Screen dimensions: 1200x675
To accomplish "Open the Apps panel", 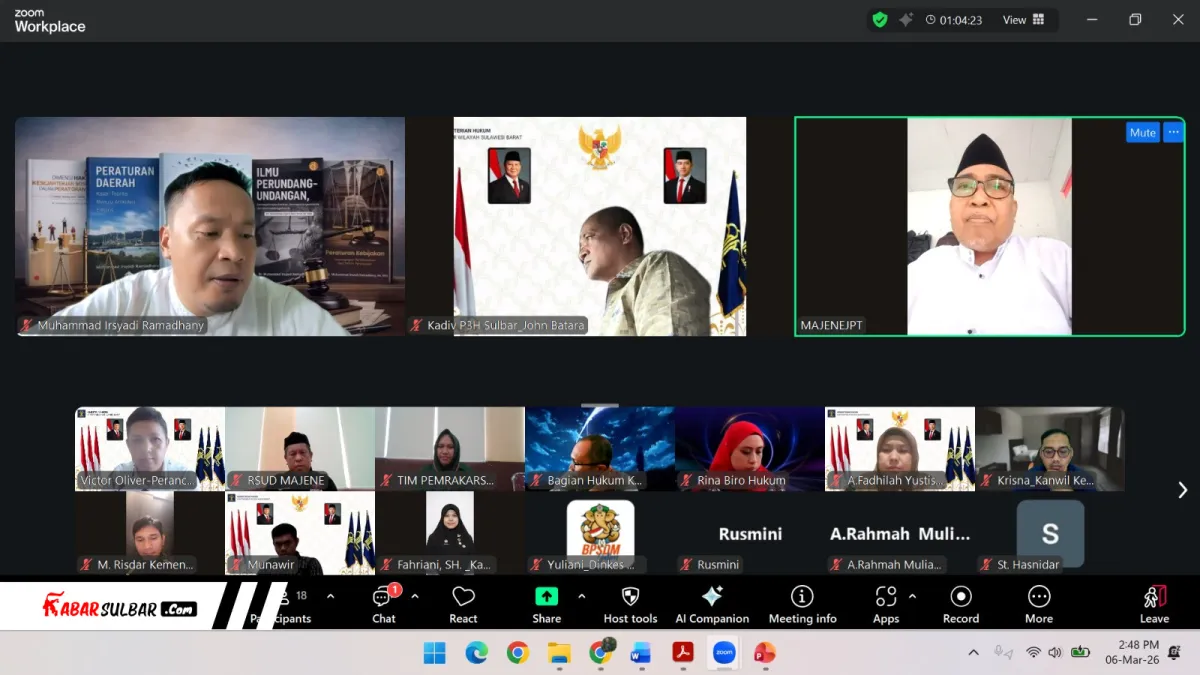I will pyautogui.click(x=886, y=604).
